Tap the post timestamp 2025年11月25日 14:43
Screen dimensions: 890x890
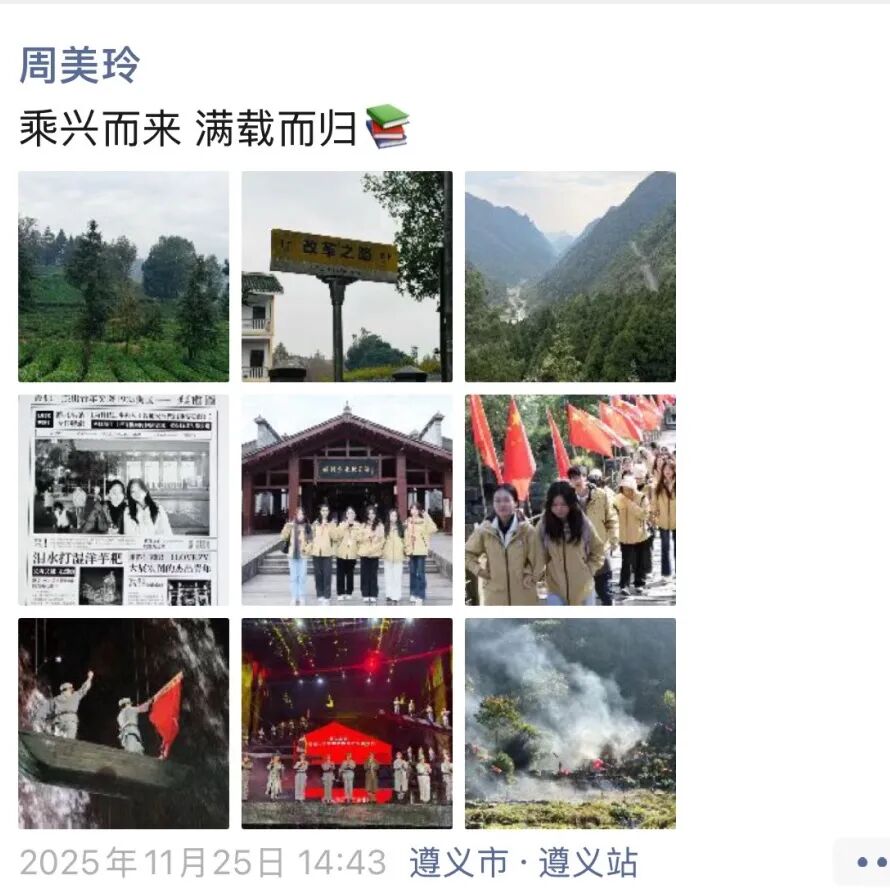coord(203,863)
